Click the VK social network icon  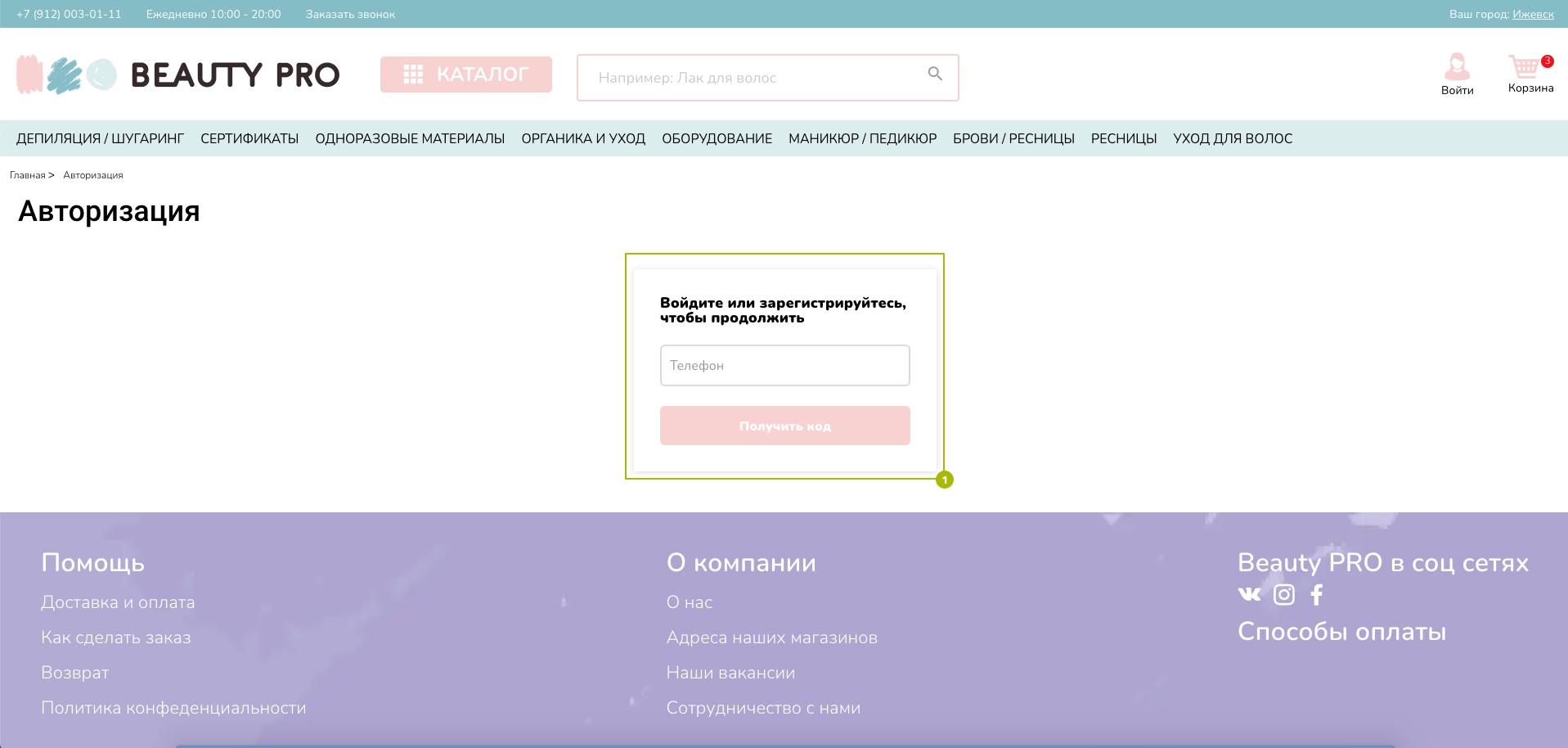point(1249,594)
